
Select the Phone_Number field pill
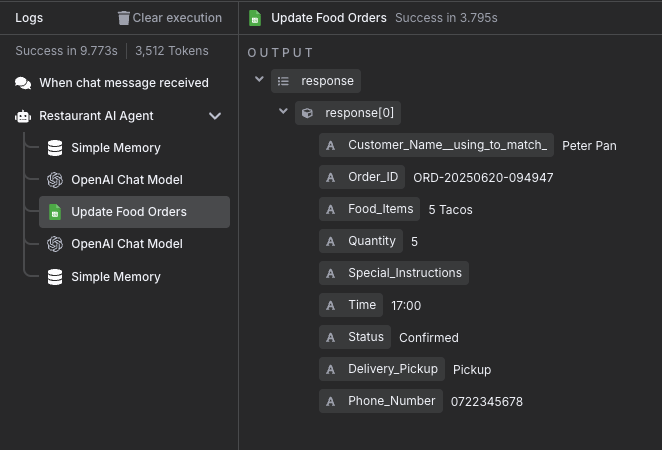[x=381, y=401]
